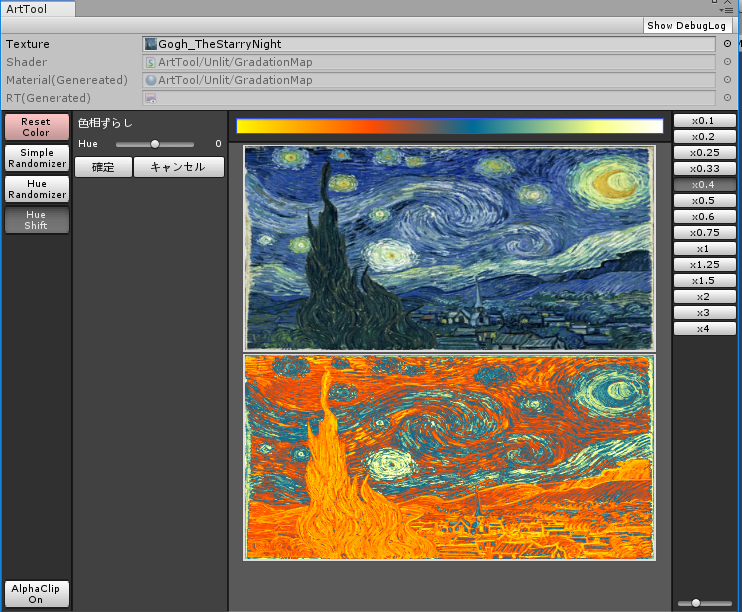The height and width of the screenshot is (612, 742).
Task: Click the shader file icon in Shader field
Action: [150, 62]
